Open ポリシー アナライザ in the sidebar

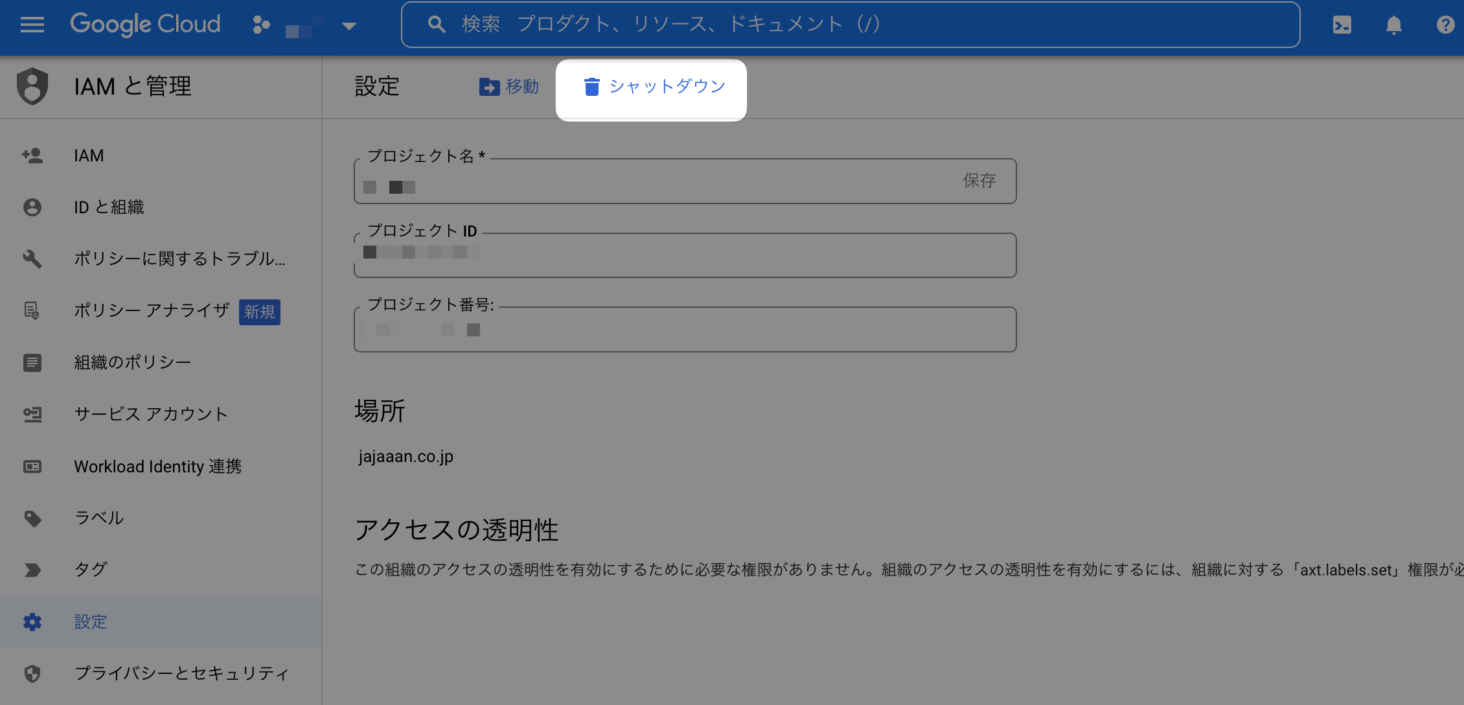click(x=151, y=311)
